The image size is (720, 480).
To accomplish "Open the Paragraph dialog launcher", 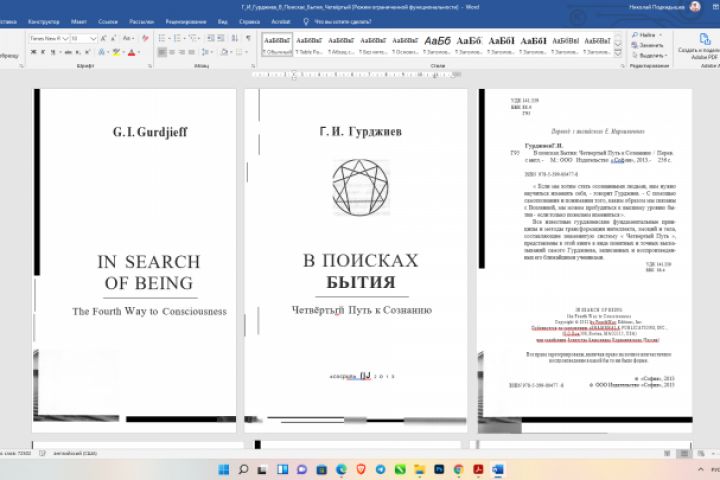I will 253,67.
